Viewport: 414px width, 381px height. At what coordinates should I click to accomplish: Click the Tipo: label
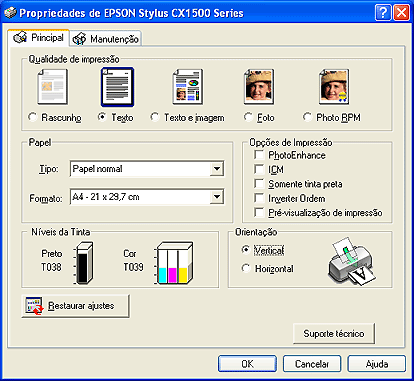click(49, 169)
